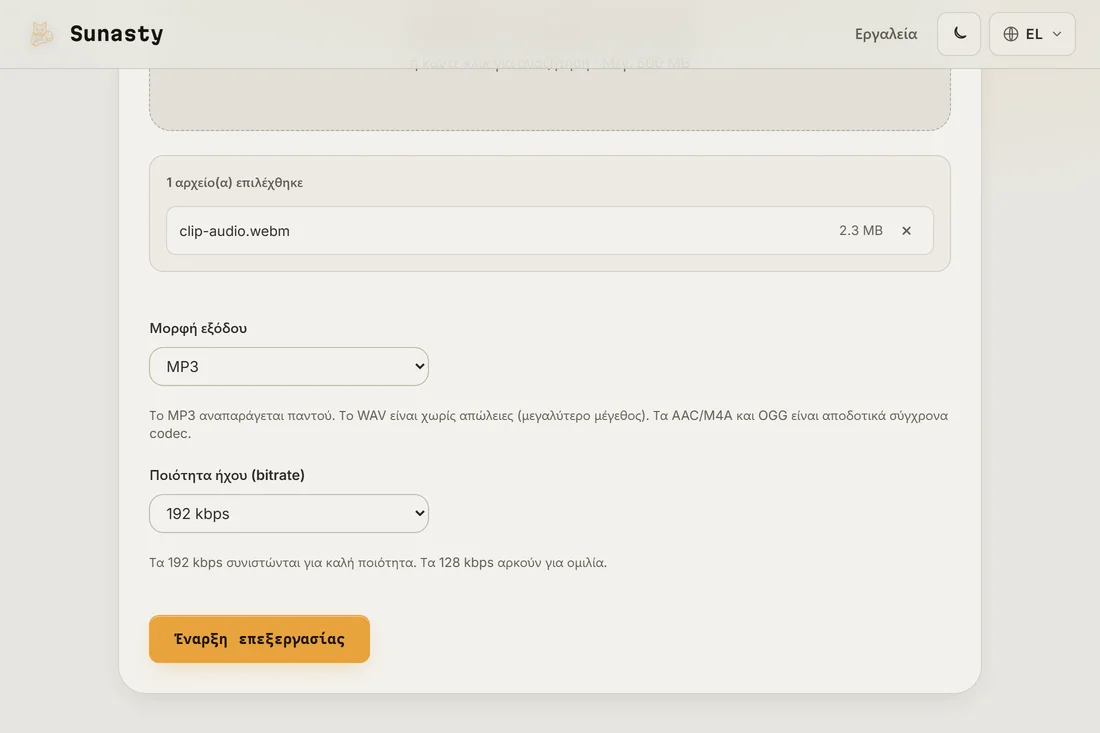Click the file drop zone area

click(x=550, y=98)
